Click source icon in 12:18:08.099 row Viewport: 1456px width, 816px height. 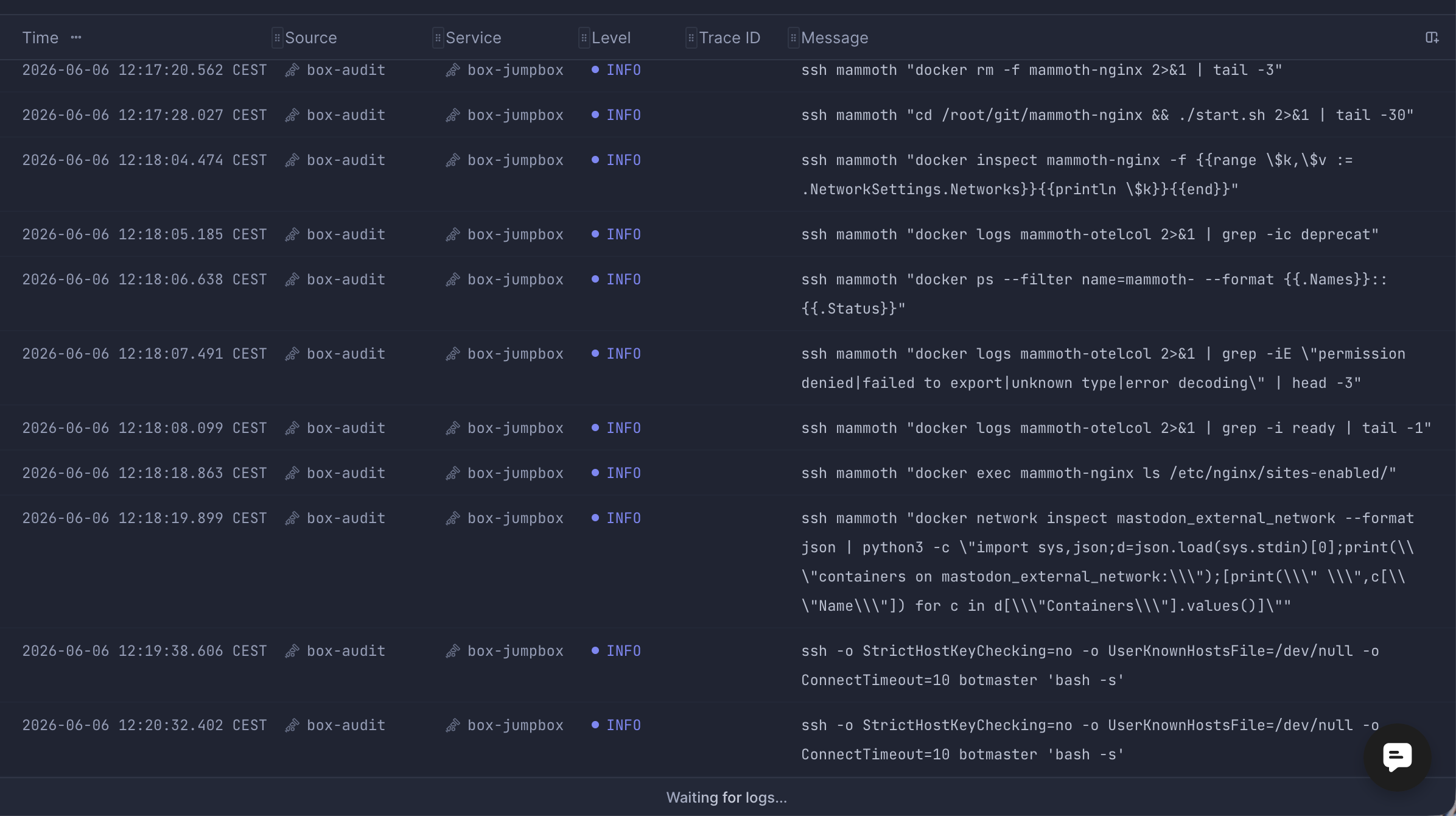pyautogui.click(x=292, y=428)
